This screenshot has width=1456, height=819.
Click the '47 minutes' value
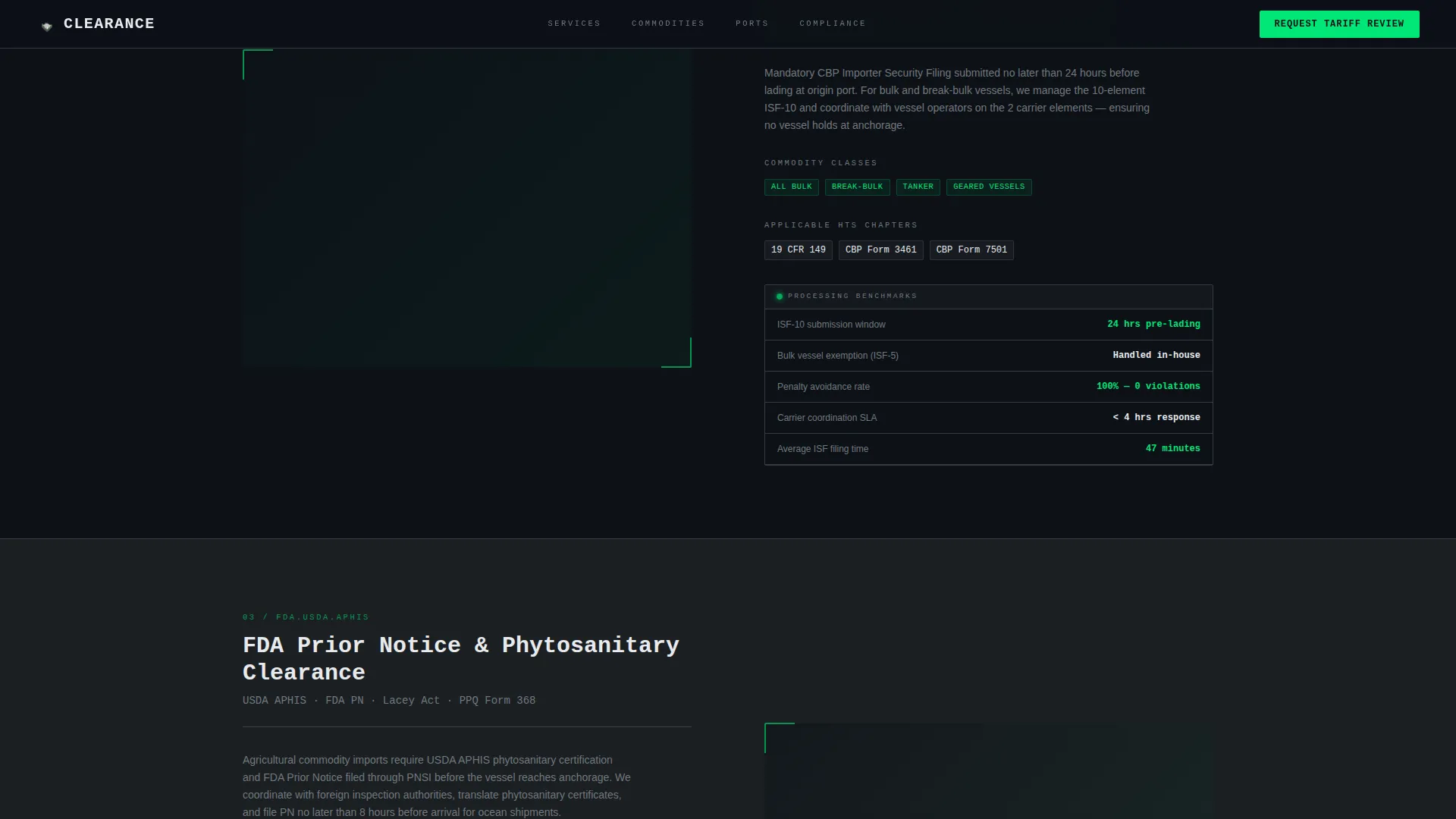[x=1173, y=449]
